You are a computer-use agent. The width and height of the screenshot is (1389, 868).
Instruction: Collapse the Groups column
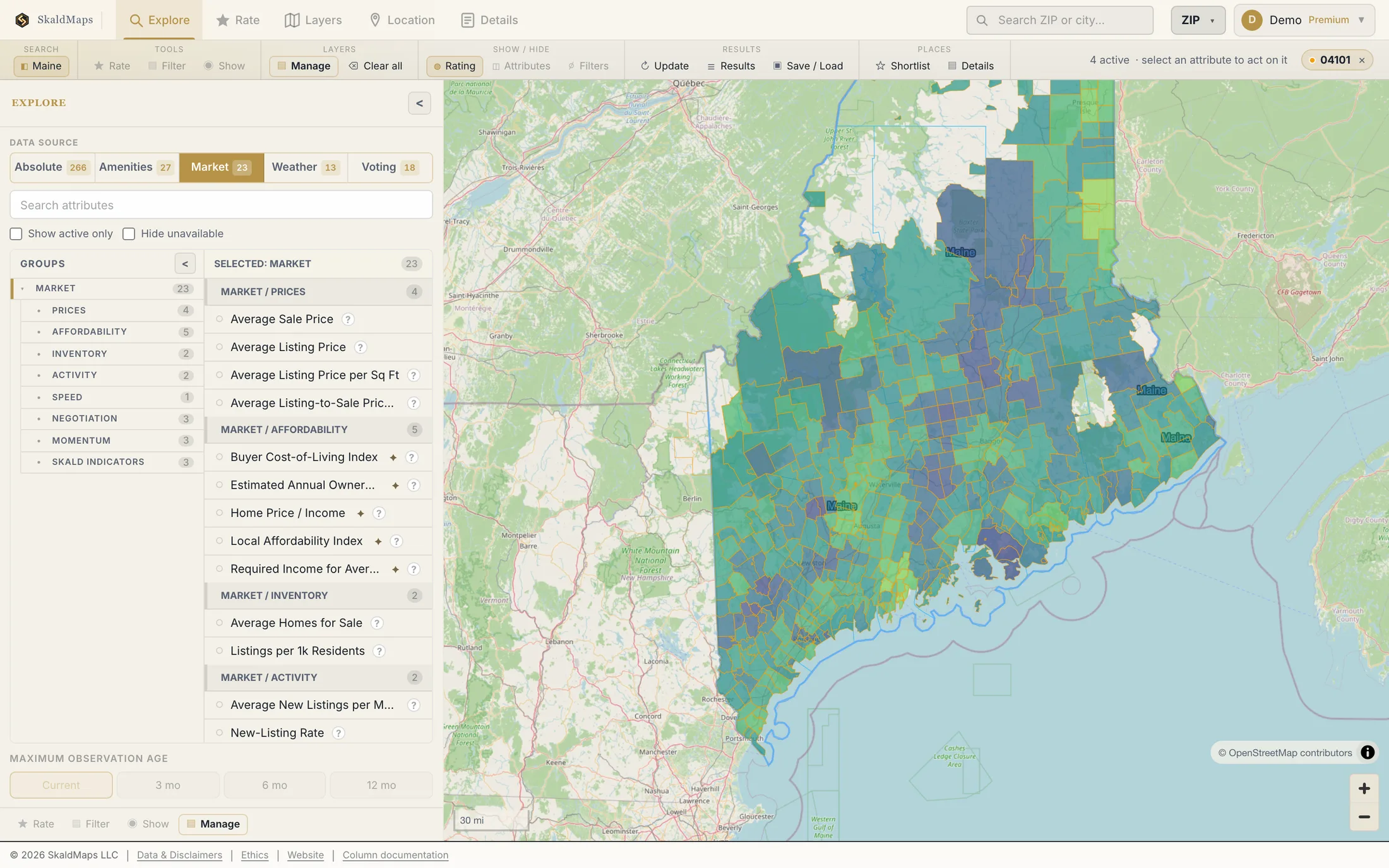(185, 264)
